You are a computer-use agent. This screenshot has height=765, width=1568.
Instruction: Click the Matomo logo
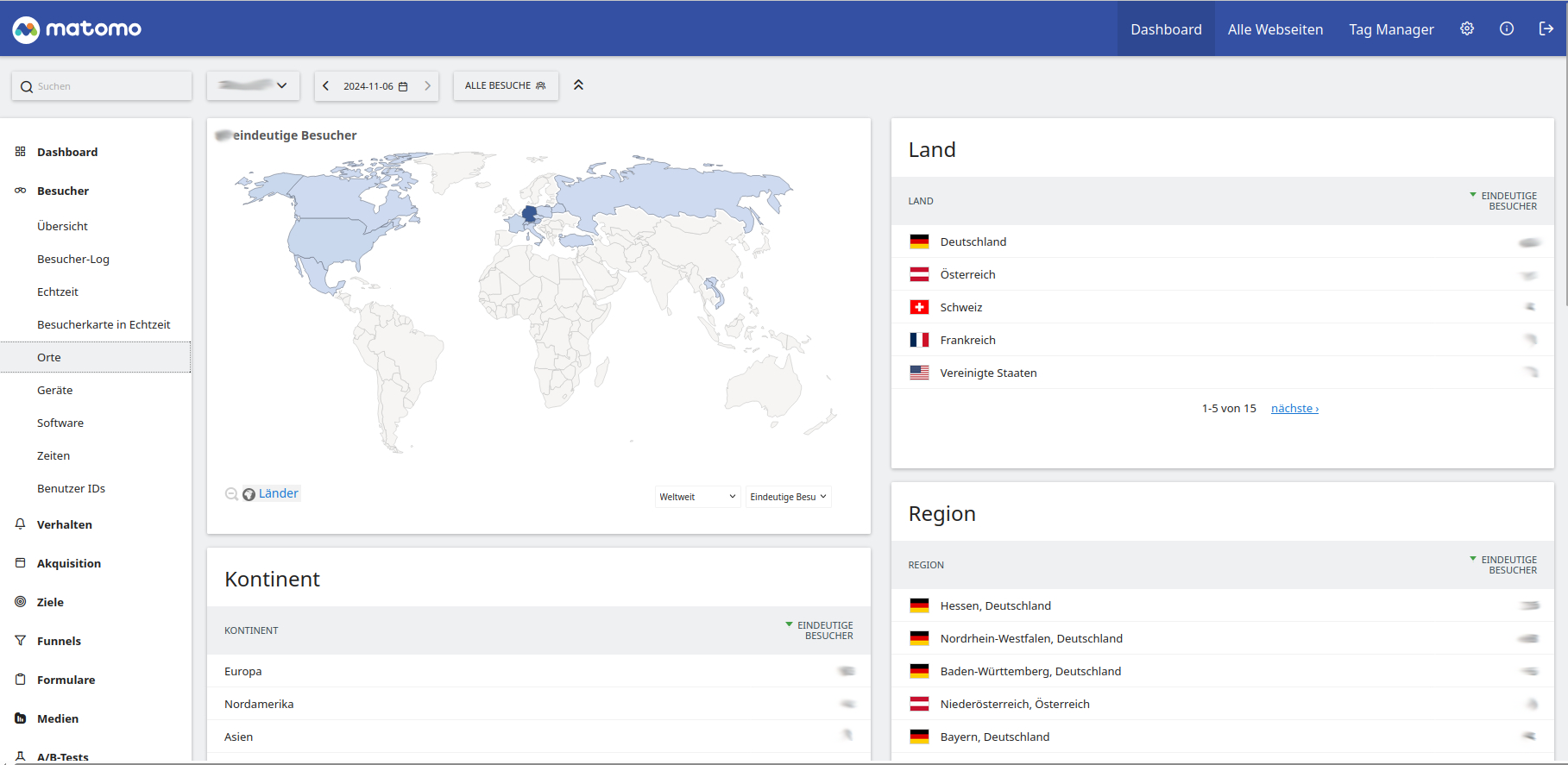77,29
